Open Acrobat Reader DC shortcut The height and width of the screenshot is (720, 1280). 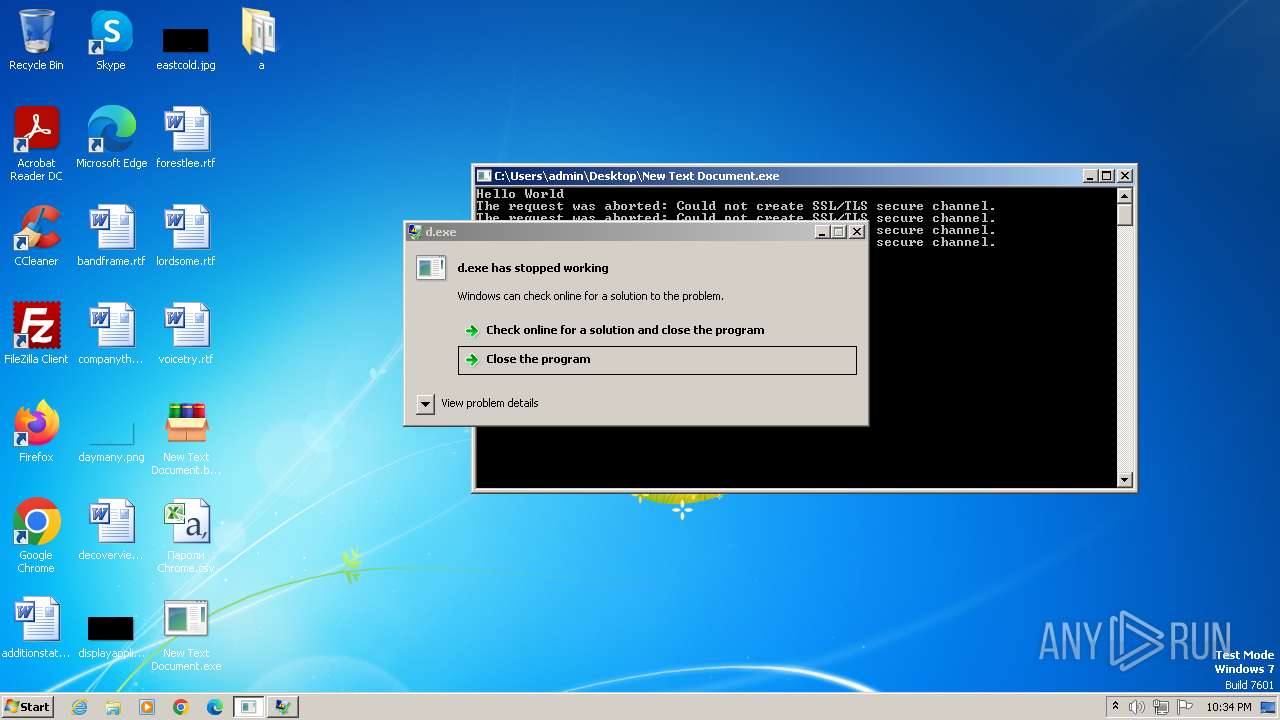coord(36,143)
